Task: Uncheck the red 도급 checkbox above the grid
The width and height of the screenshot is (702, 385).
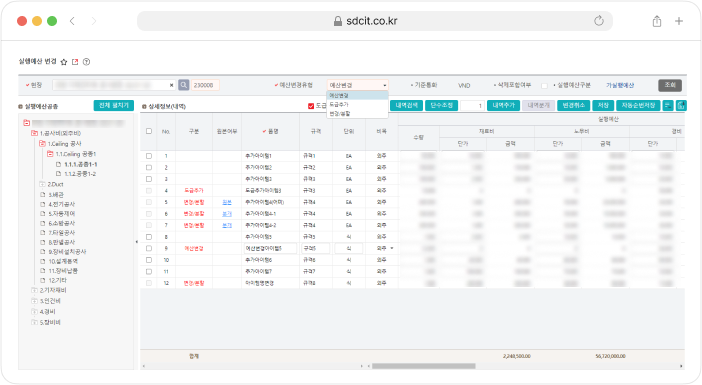Action: click(x=311, y=106)
